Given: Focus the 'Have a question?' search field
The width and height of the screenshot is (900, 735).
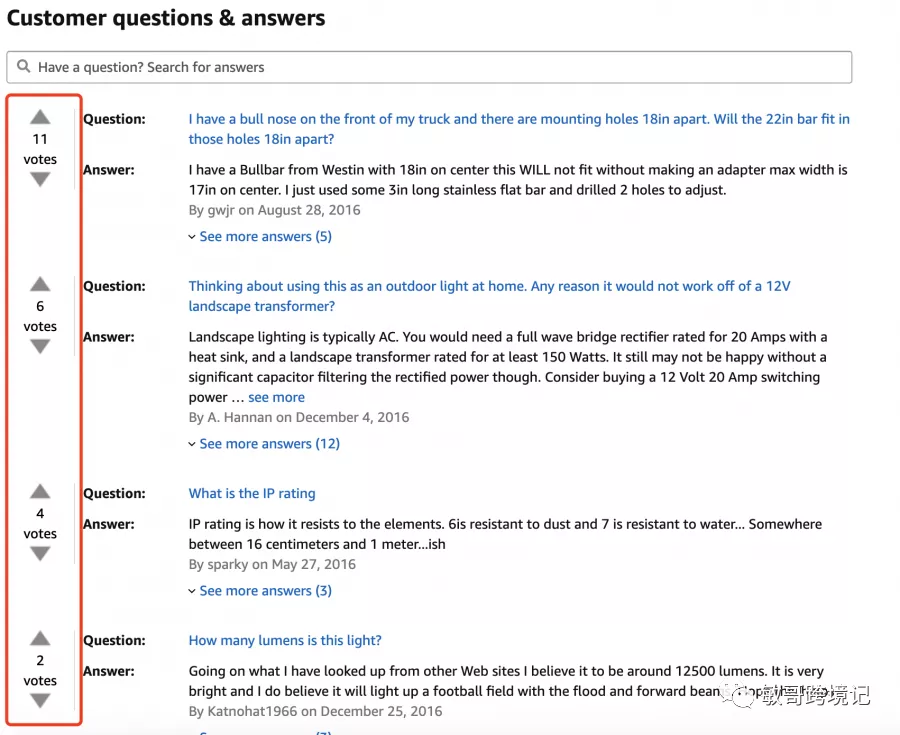Looking at the screenshot, I should (440, 67).
